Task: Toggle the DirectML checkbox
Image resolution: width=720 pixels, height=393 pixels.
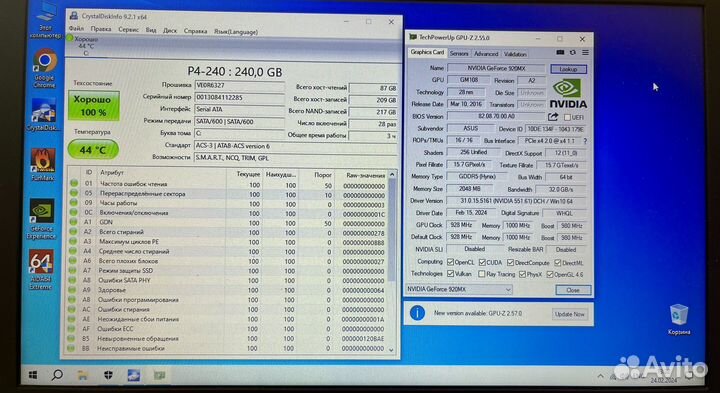Action: 557,263
